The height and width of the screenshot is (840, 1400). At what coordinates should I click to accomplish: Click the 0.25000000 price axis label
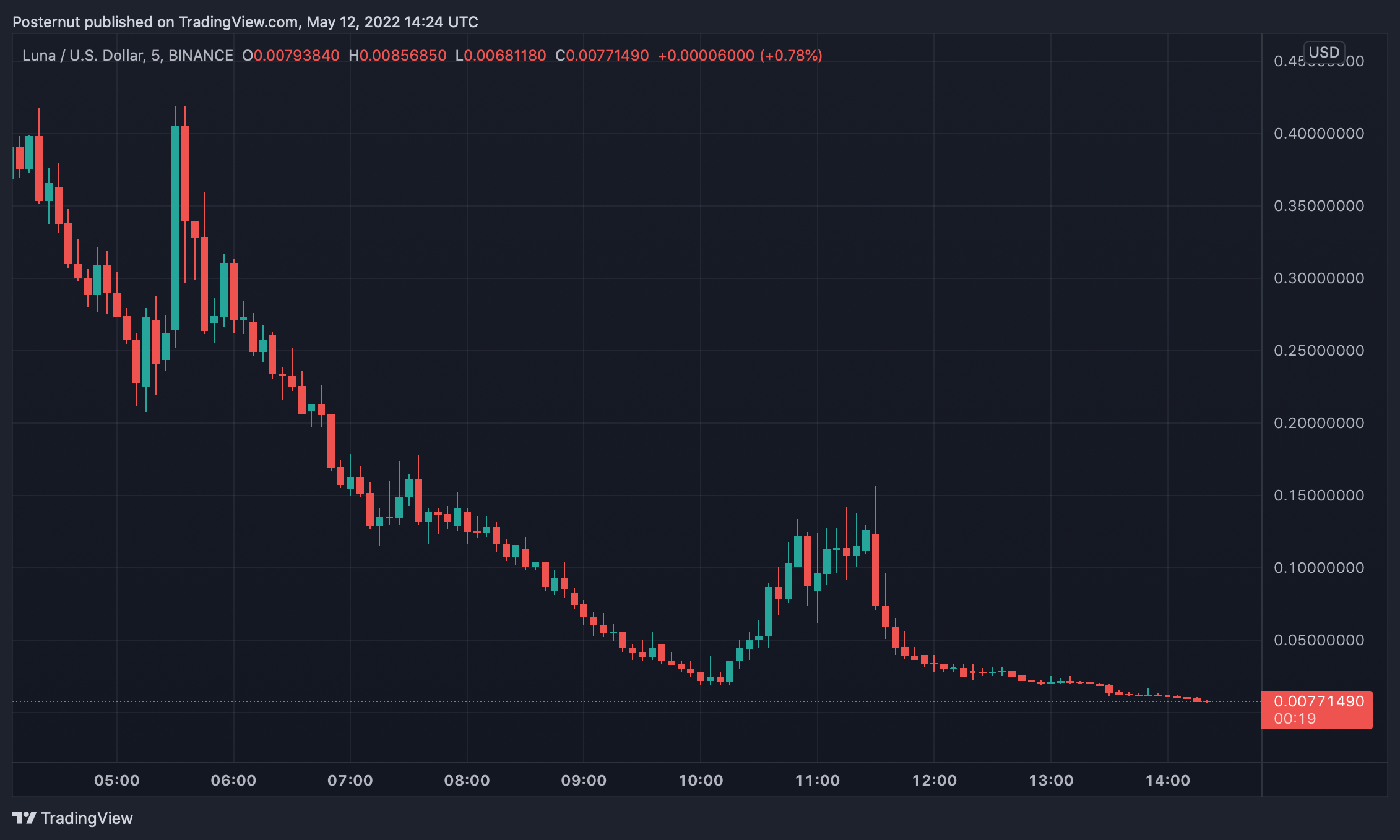coord(1319,350)
